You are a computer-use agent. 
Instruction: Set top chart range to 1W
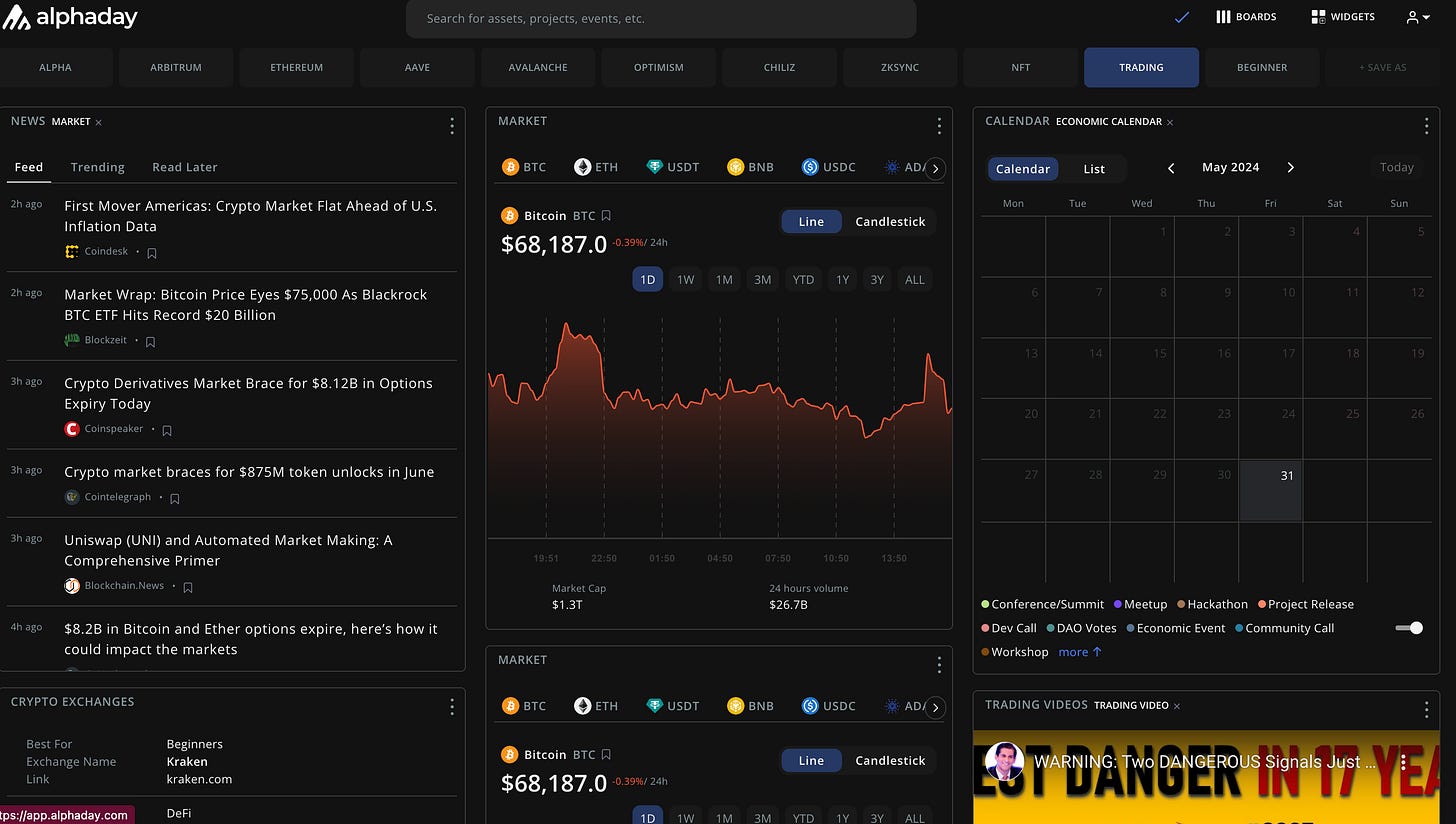(x=685, y=280)
